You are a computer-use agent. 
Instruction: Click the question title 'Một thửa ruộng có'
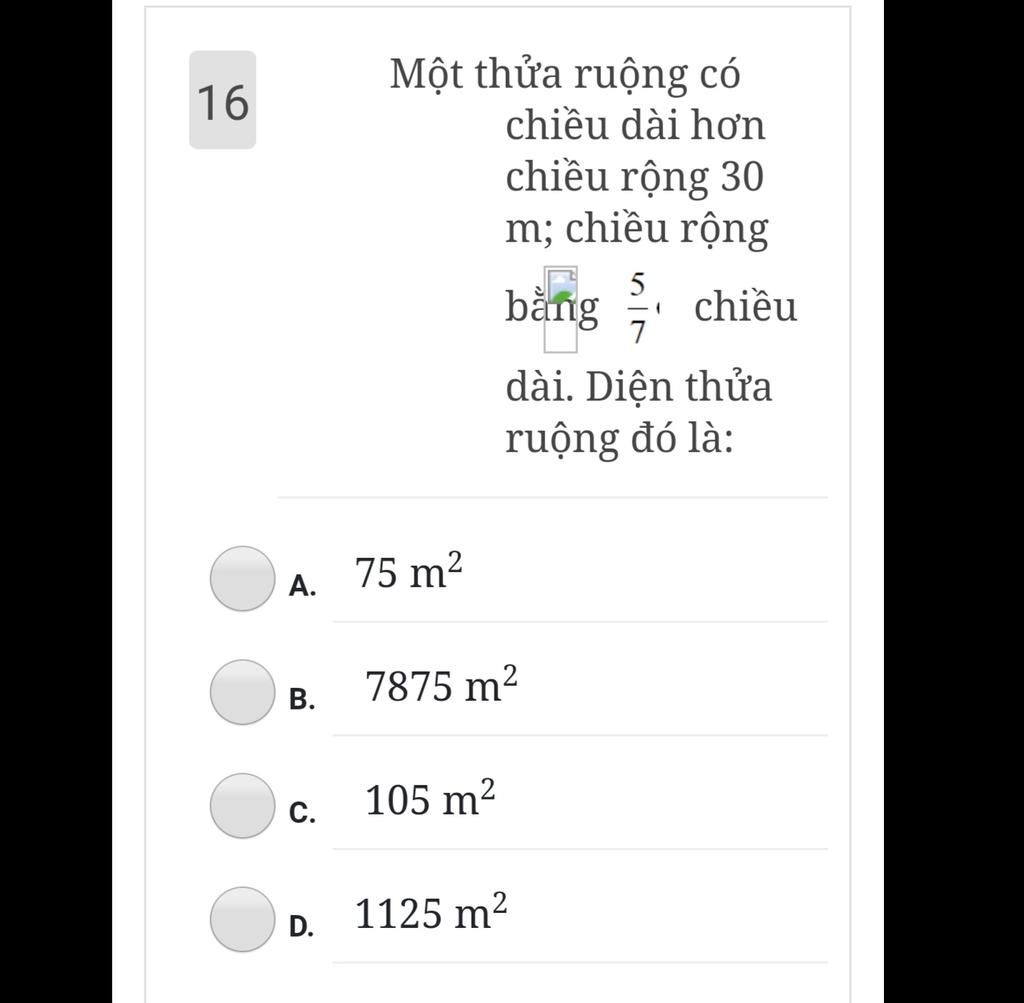tap(566, 74)
